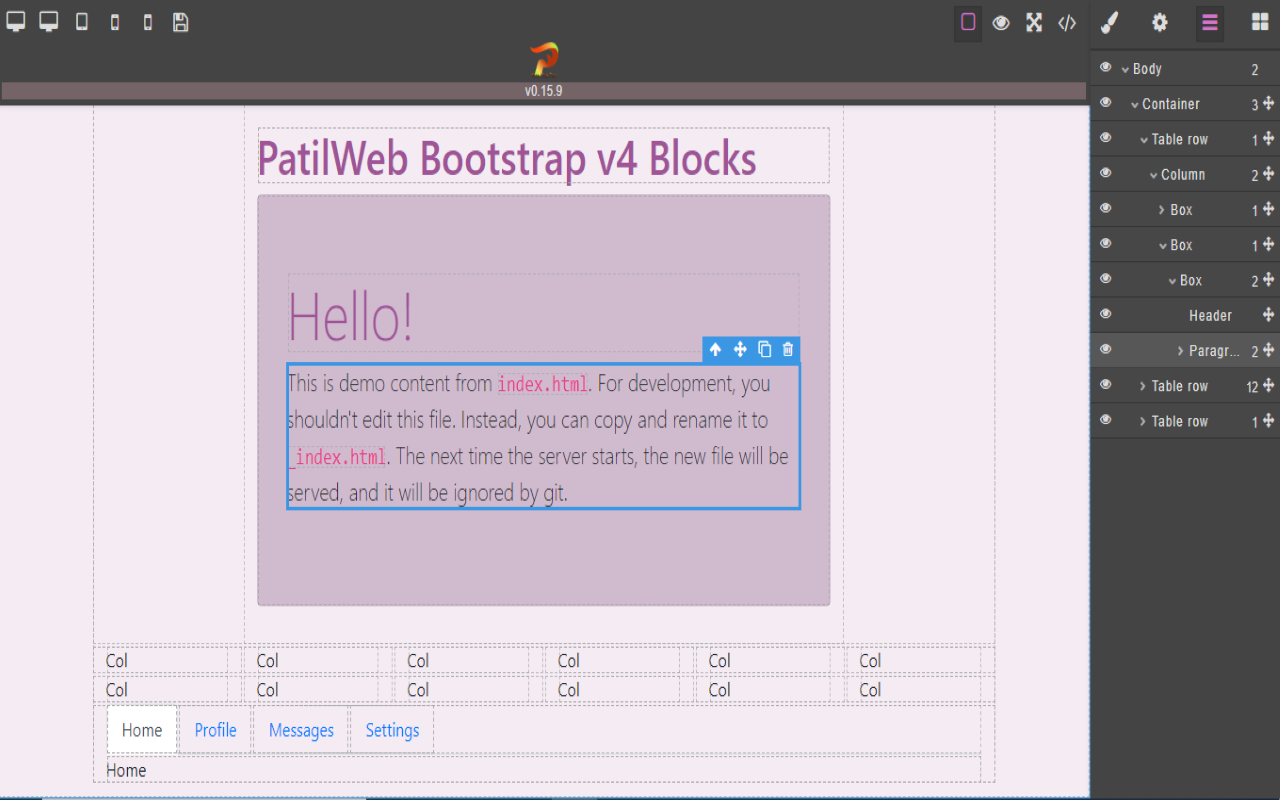
Task: Hide the Header element in tree
Action: [x=1104, y=314]
